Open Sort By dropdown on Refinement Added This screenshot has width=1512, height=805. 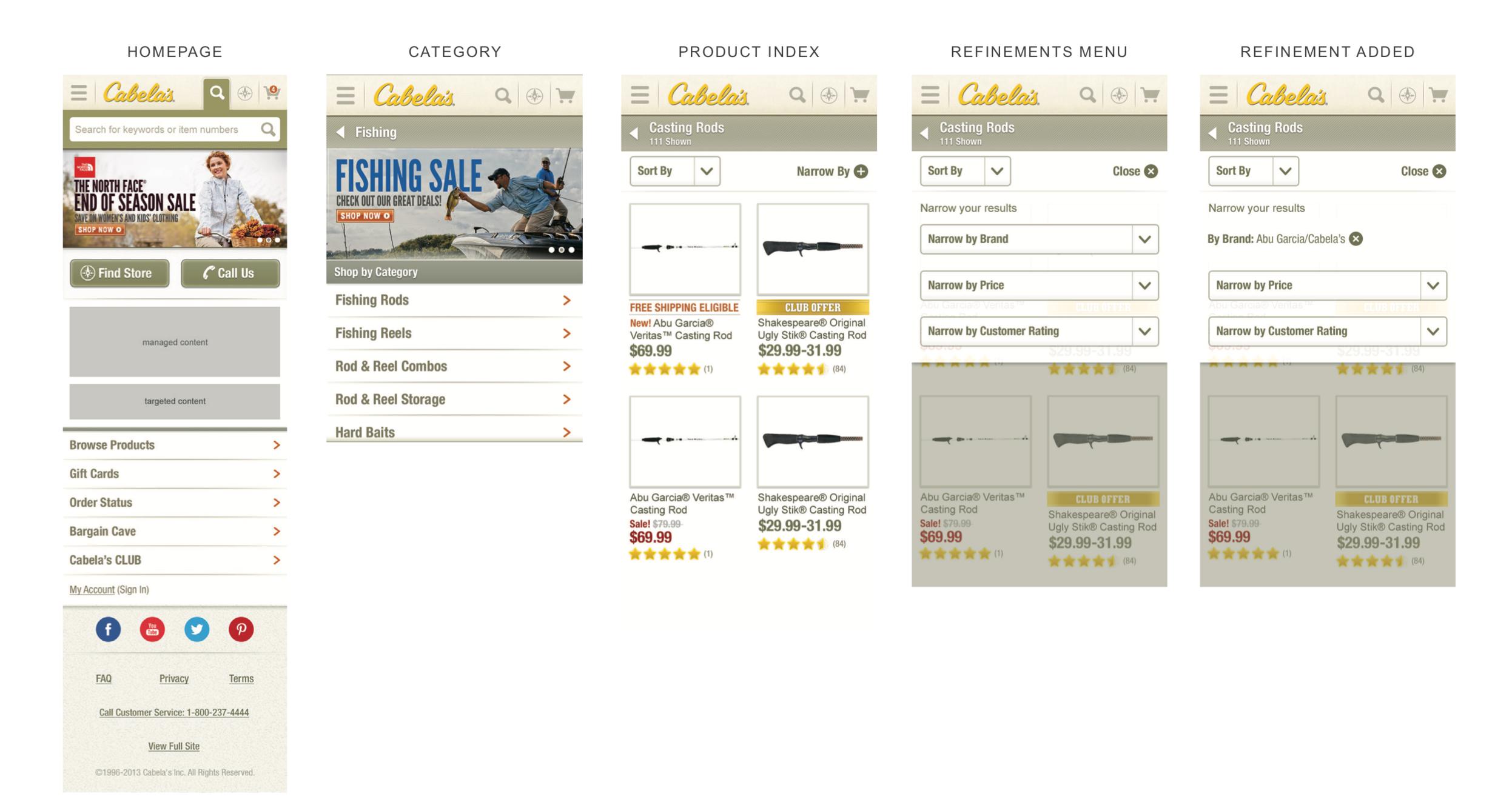click(1253, 171)
